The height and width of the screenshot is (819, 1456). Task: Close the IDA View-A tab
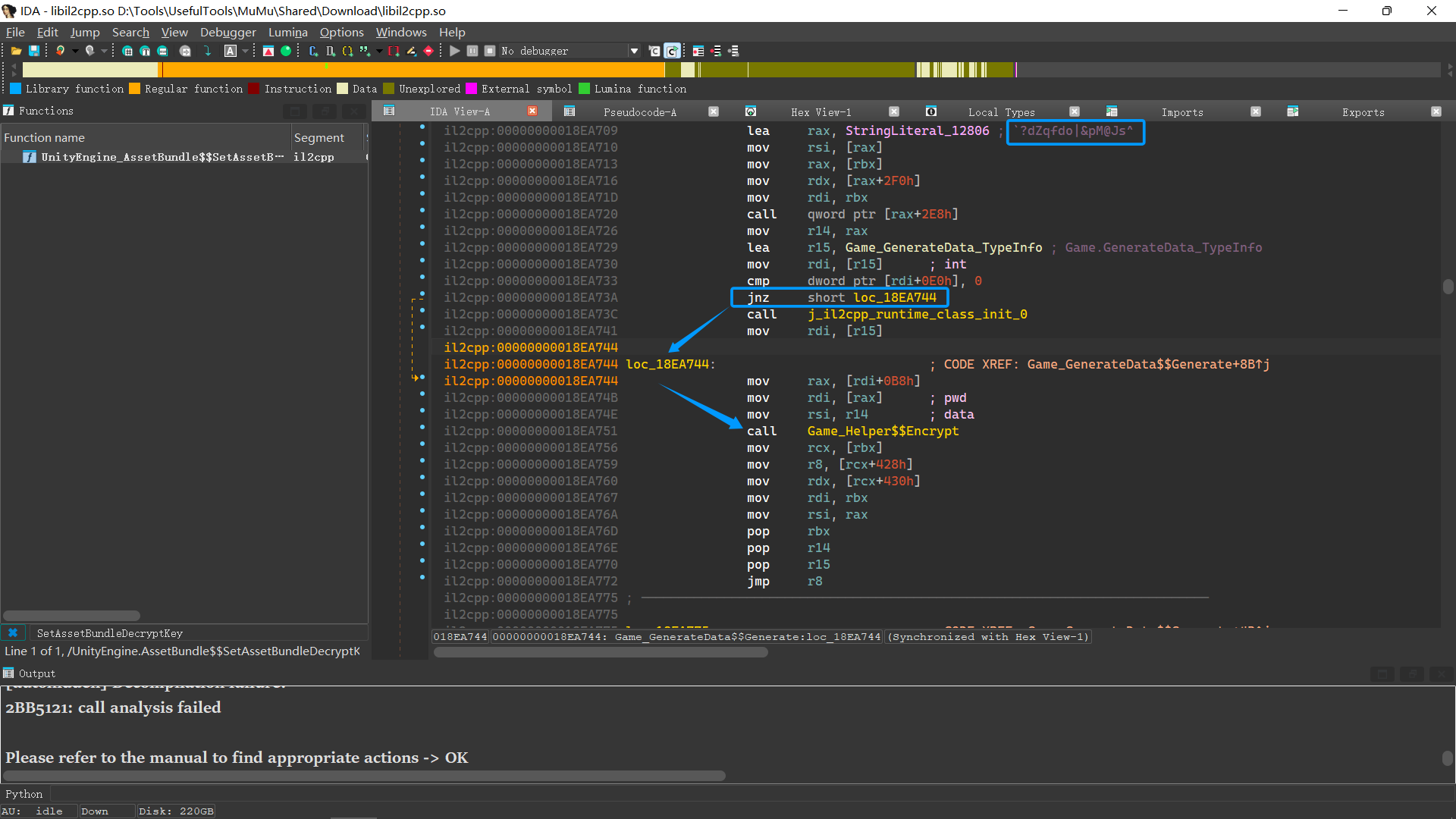tap(532, 111)
